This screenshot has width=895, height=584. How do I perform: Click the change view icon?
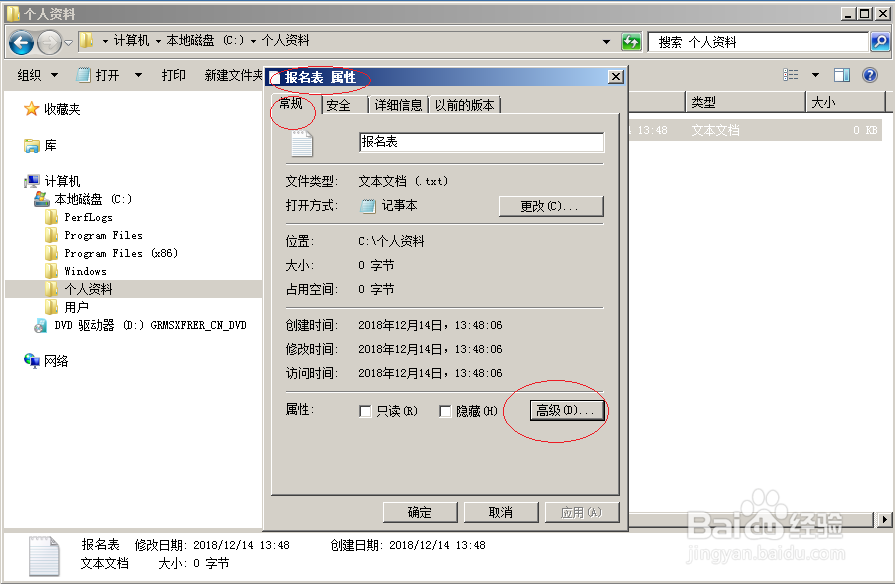click(791, 75)
